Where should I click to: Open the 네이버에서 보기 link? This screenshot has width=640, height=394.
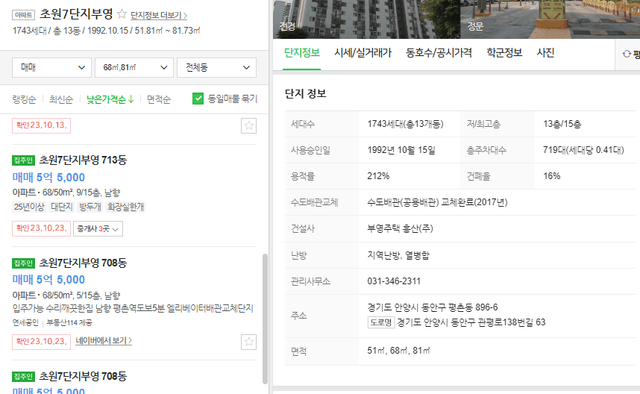104,341
